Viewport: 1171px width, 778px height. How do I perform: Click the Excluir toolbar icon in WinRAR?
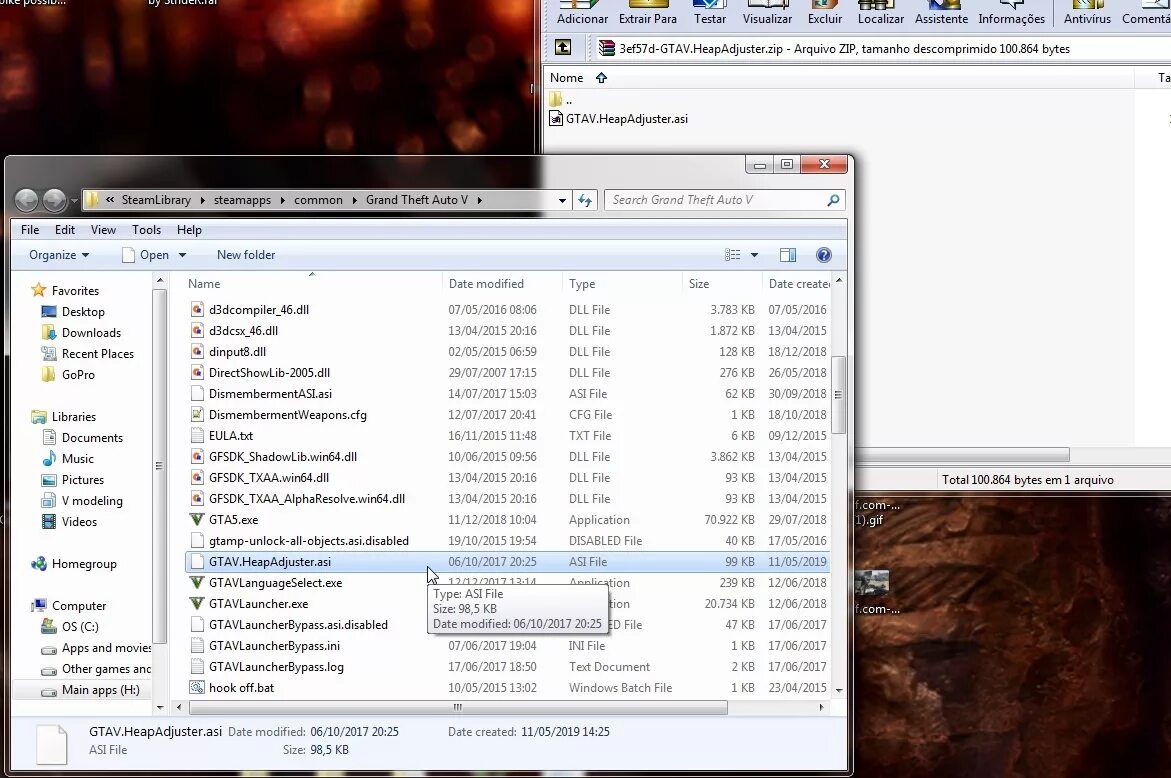[824, 13]
